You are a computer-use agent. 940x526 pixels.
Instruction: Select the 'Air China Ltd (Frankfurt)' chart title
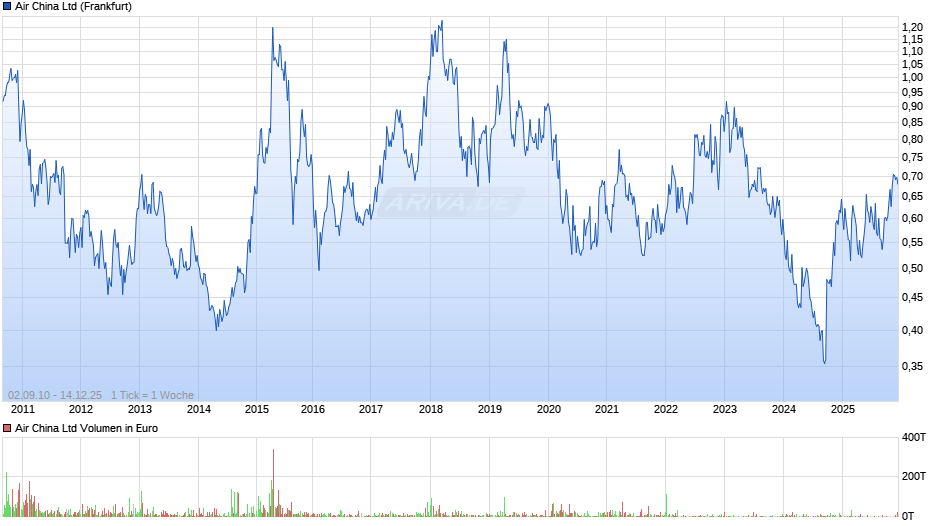coord(73,7)
